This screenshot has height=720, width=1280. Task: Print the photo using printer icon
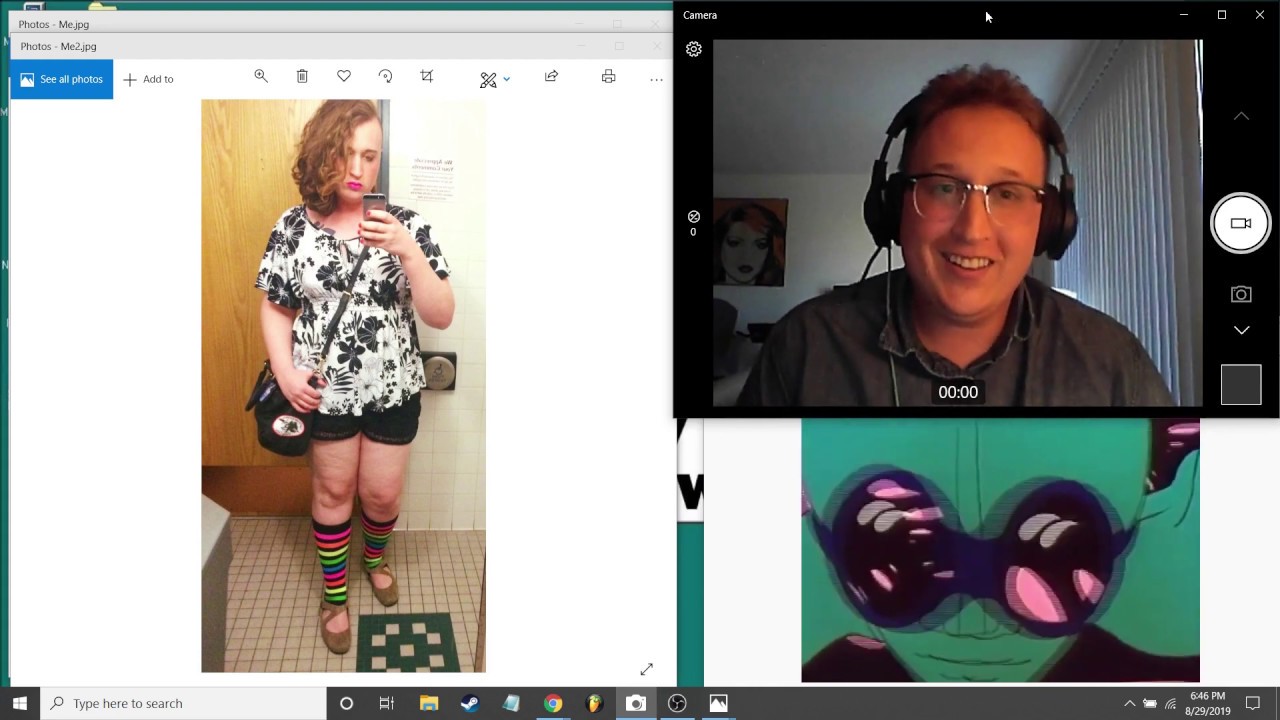608,77
